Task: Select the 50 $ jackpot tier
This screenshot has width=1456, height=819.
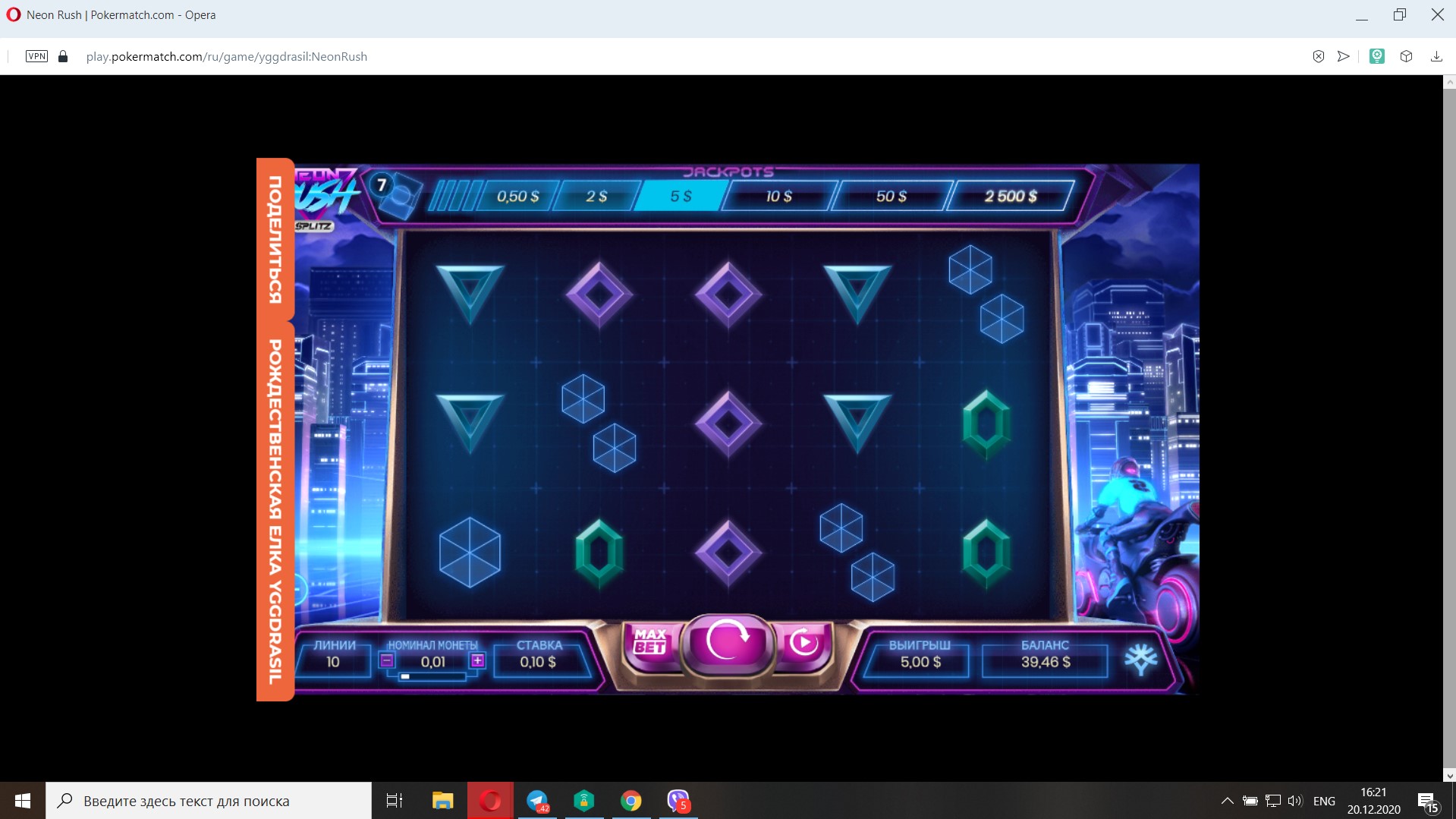Action: pyautogui.click(x=892, y=197)
